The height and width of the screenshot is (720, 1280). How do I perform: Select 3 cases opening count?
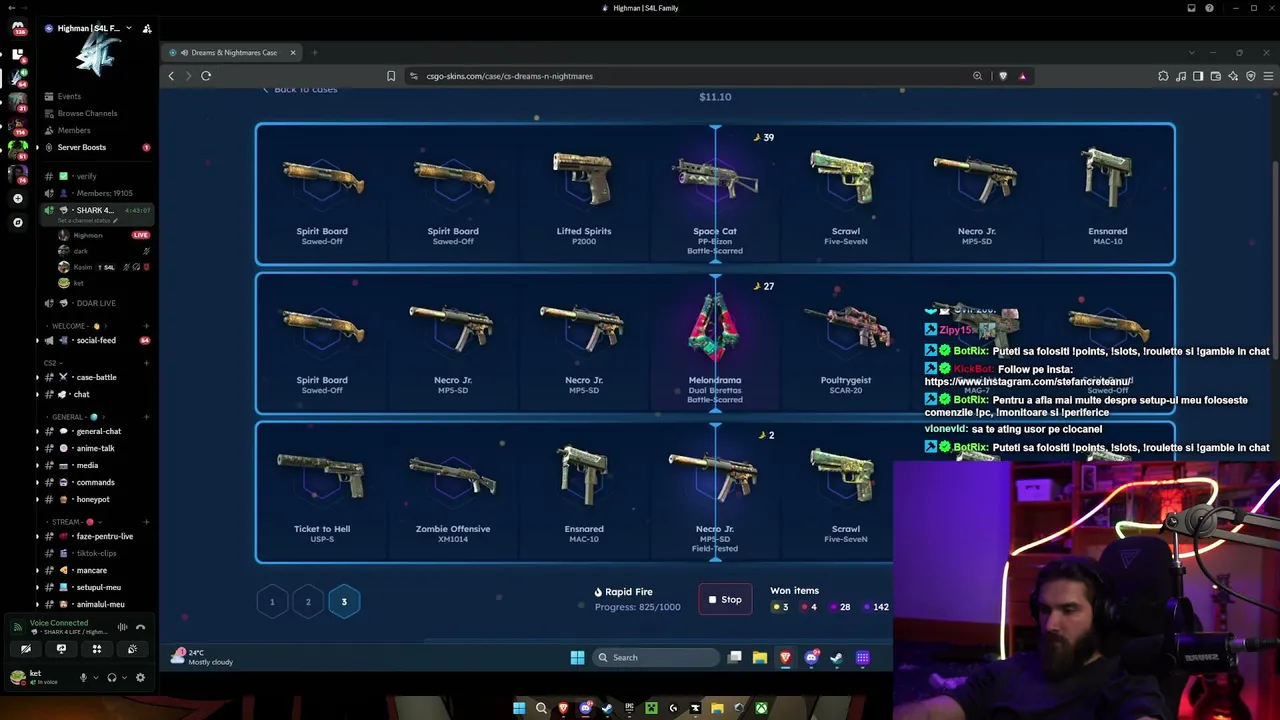[x=344, y=602]
